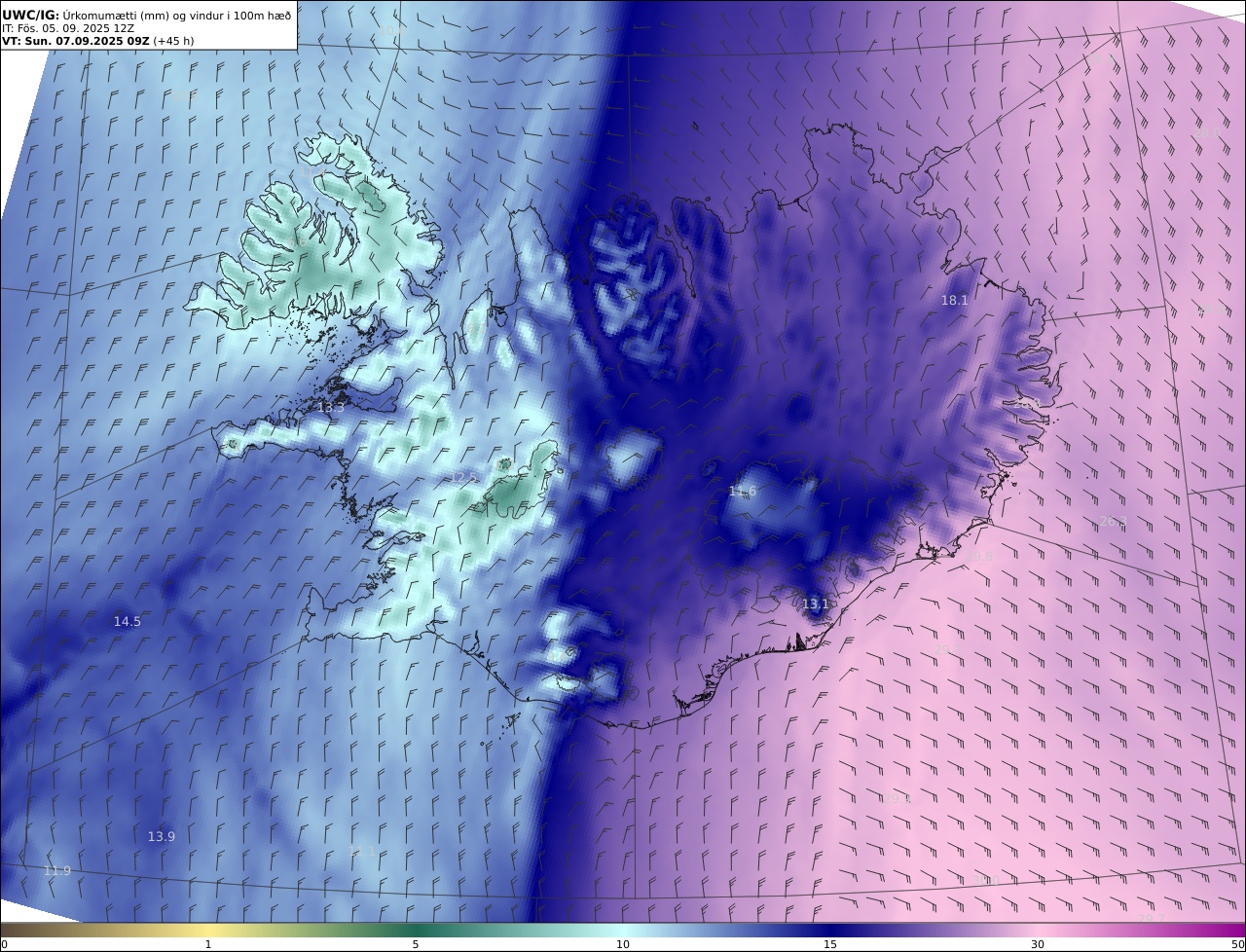Click the 13.9 value label in the southwest

[162, 836]
